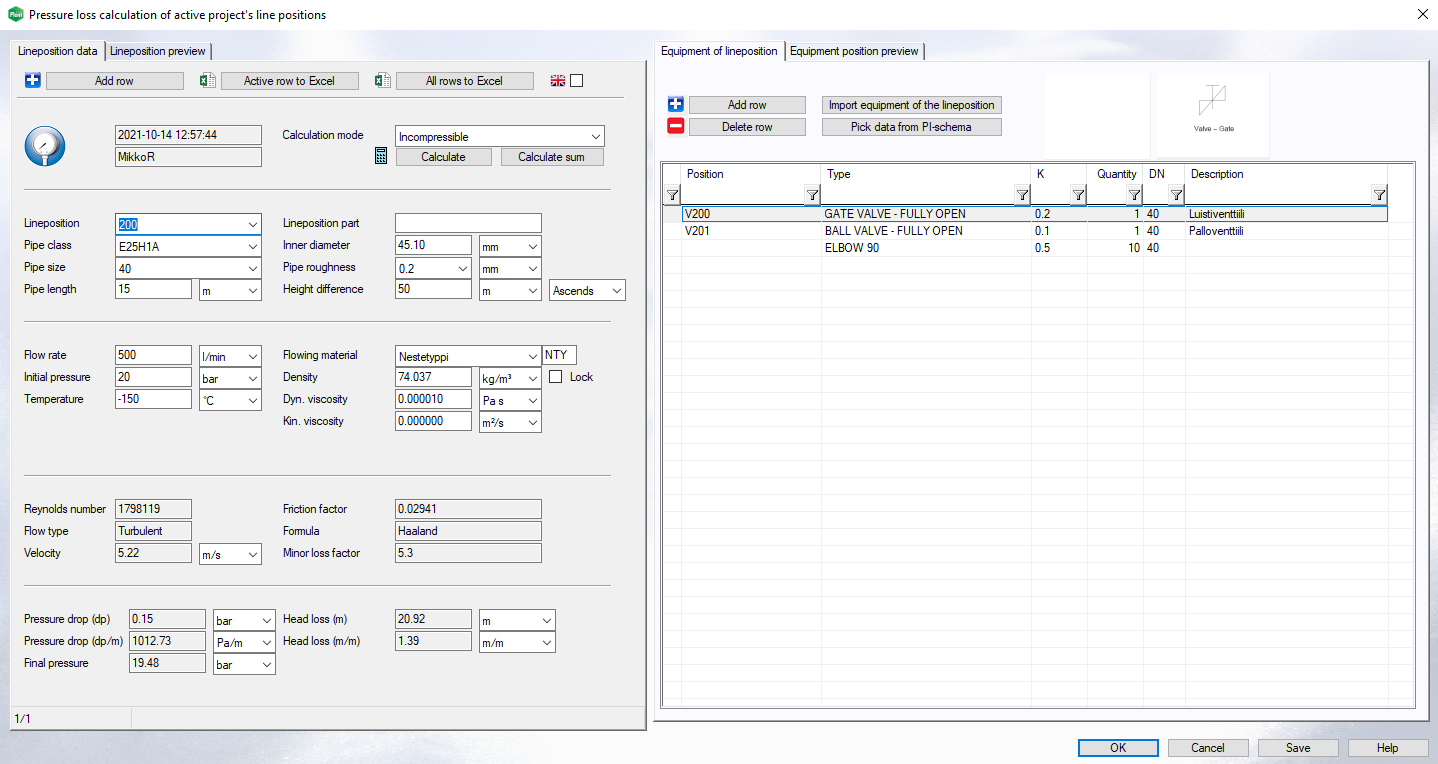Open the Description column filter icon

click(x=1379, y=195)
